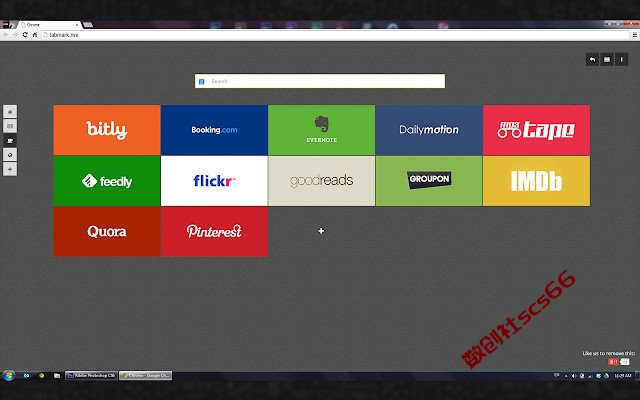Open the Pinterest tile
This screenshot has width=640, height=400.
[214, 231]
